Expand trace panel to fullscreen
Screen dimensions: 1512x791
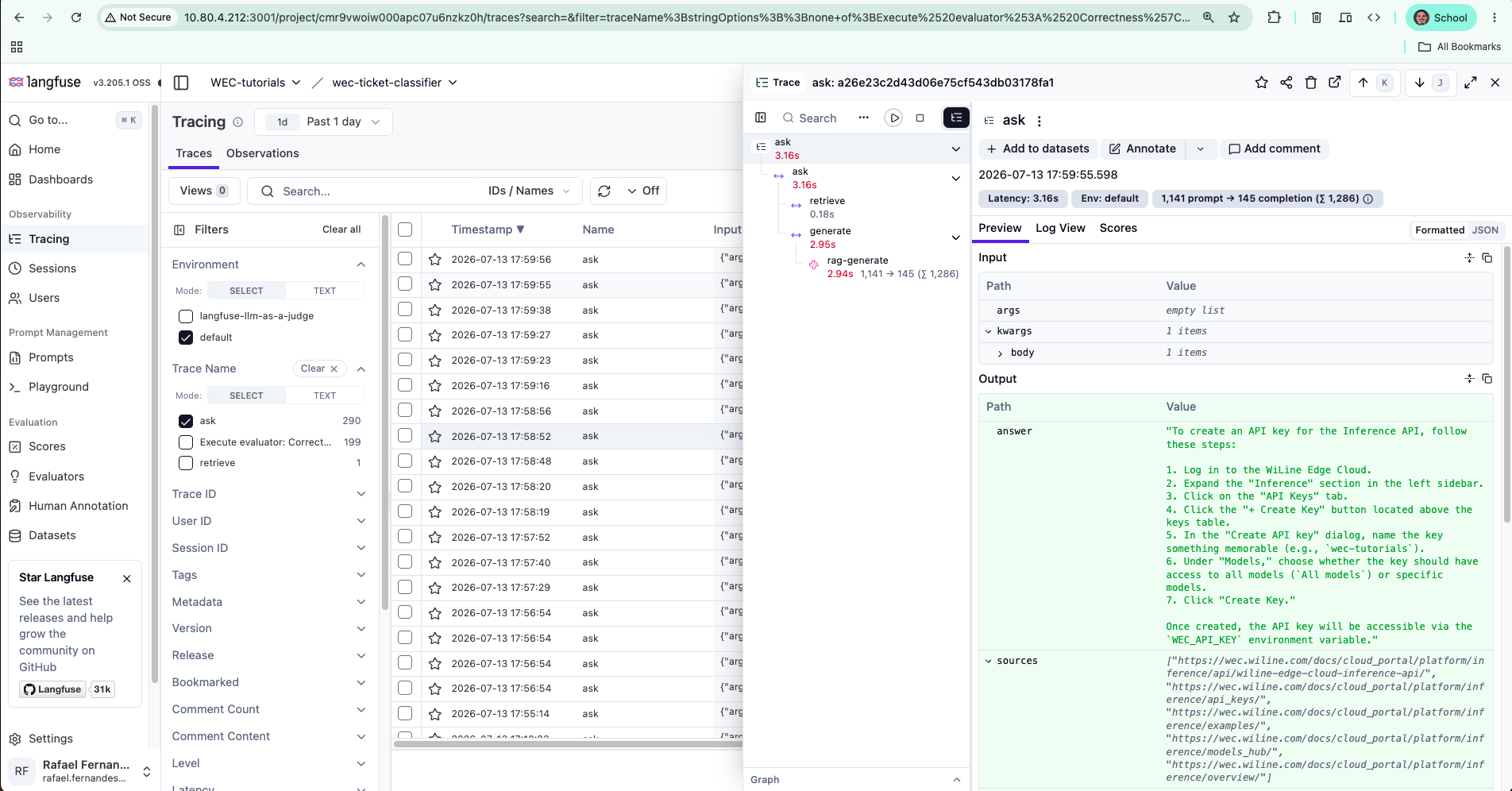pyautogui.click(x=1471, y=83)
